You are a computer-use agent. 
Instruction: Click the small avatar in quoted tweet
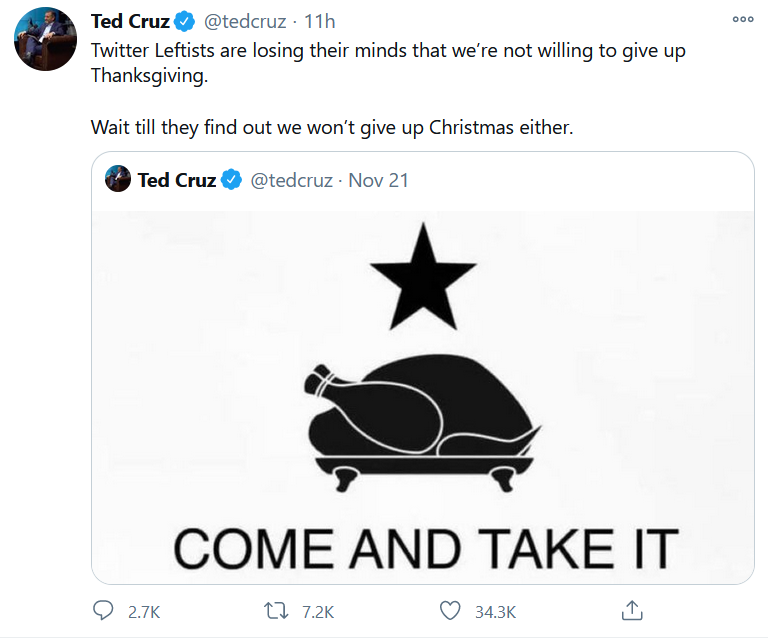pyautogui.click(x=118, y=180)
